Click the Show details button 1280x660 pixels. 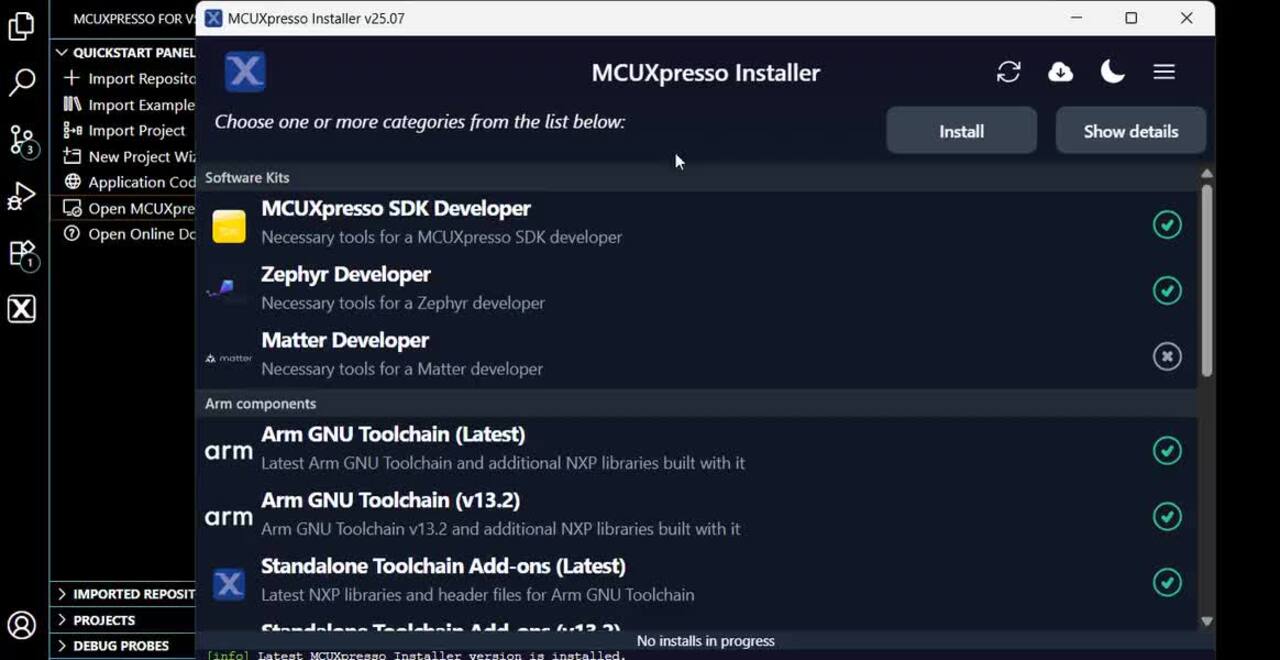click(1130, 131)
